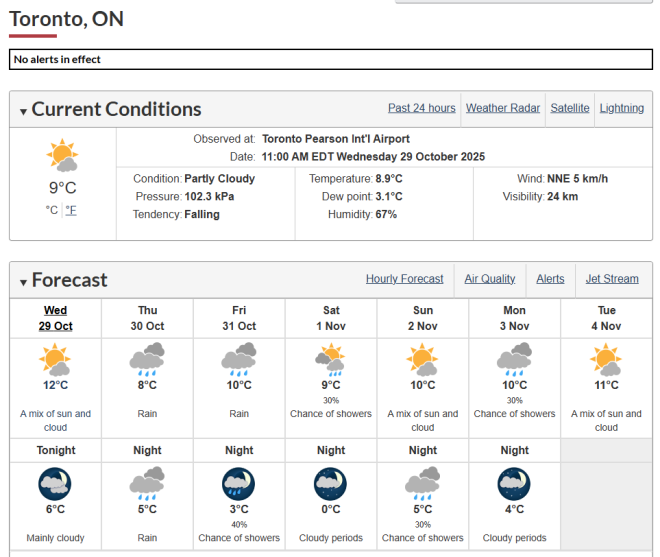The width and height of the screenshot is (660, 557).
Task: Open the Air Quality link
Action: click(x=490, y=279)
